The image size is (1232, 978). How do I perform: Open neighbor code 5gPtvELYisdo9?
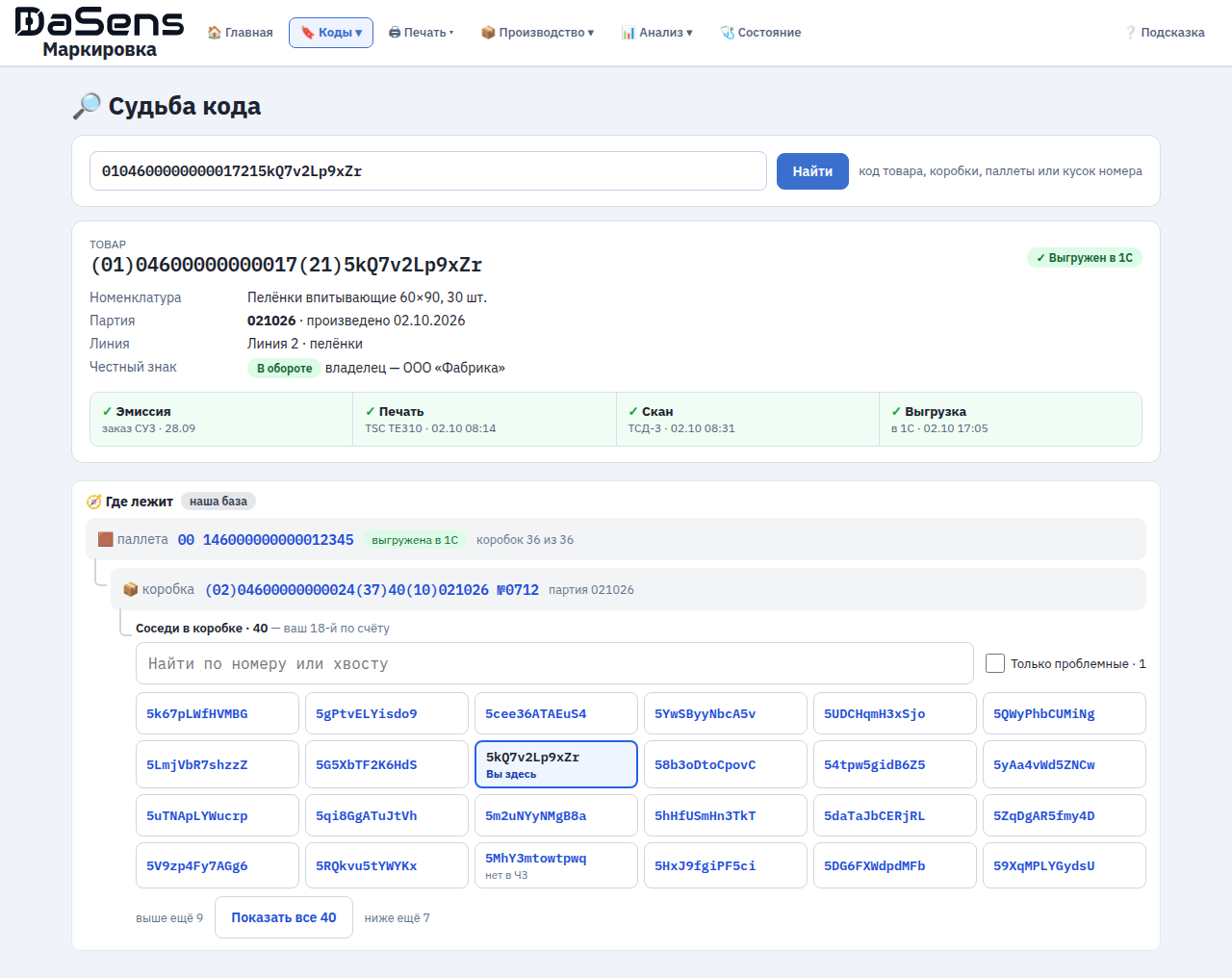pos(387,713)
